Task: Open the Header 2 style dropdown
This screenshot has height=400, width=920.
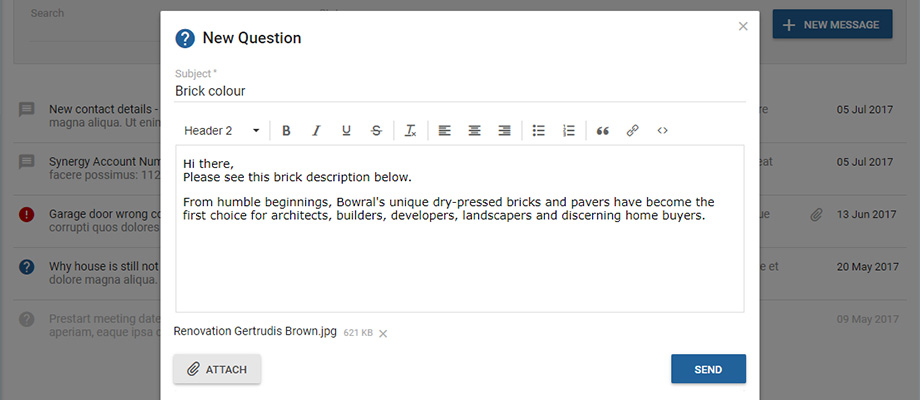Action: point(222,131)
